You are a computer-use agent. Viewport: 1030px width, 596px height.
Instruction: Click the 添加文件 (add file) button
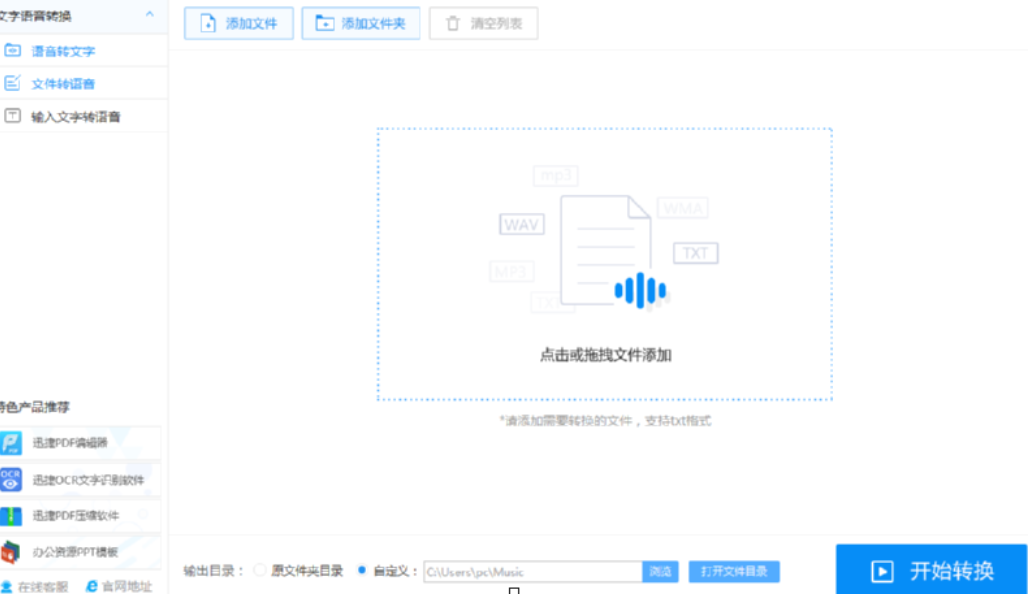tap(238, 23)
